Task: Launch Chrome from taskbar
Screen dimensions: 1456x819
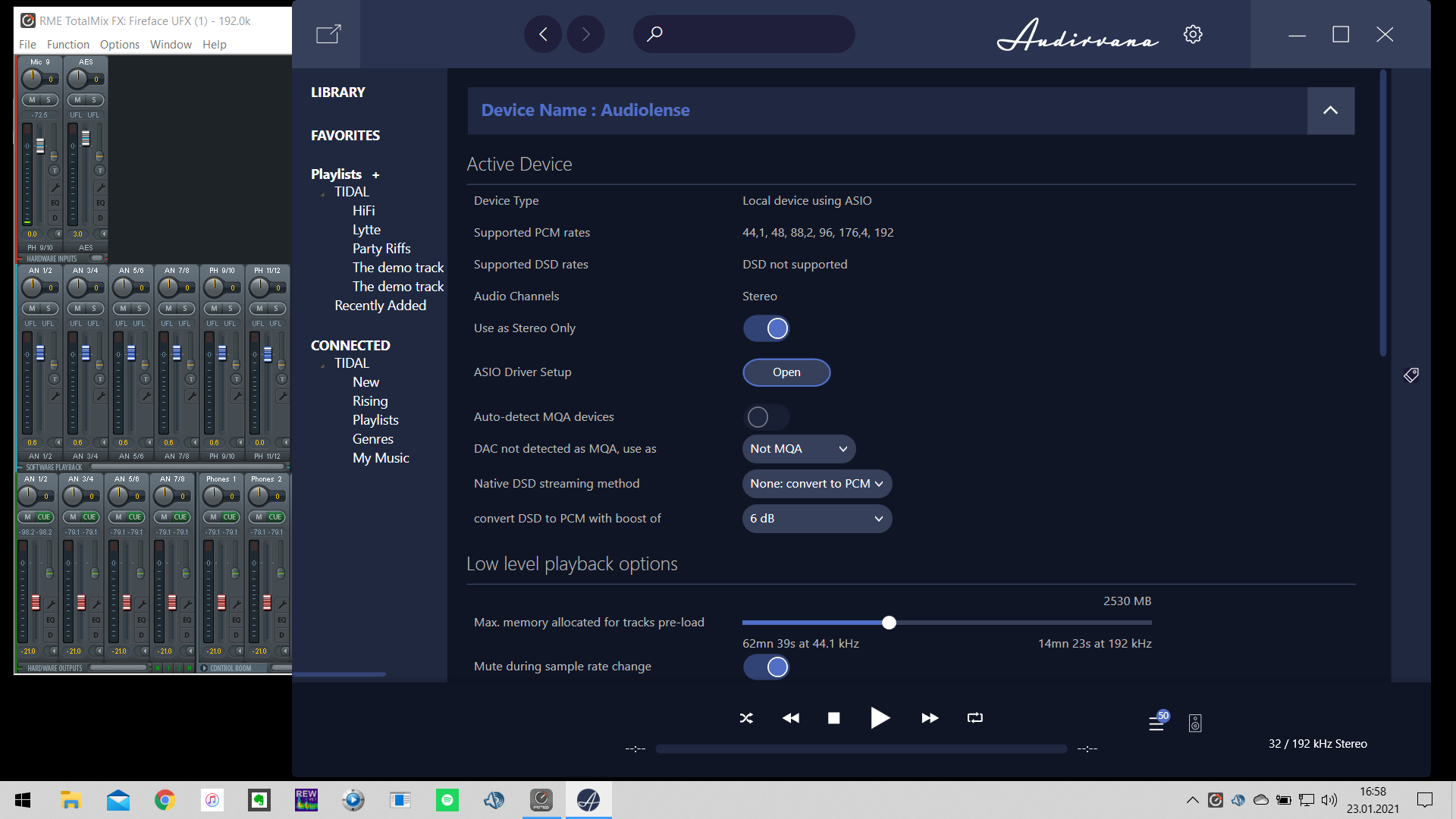Action: tap(165, 800)
